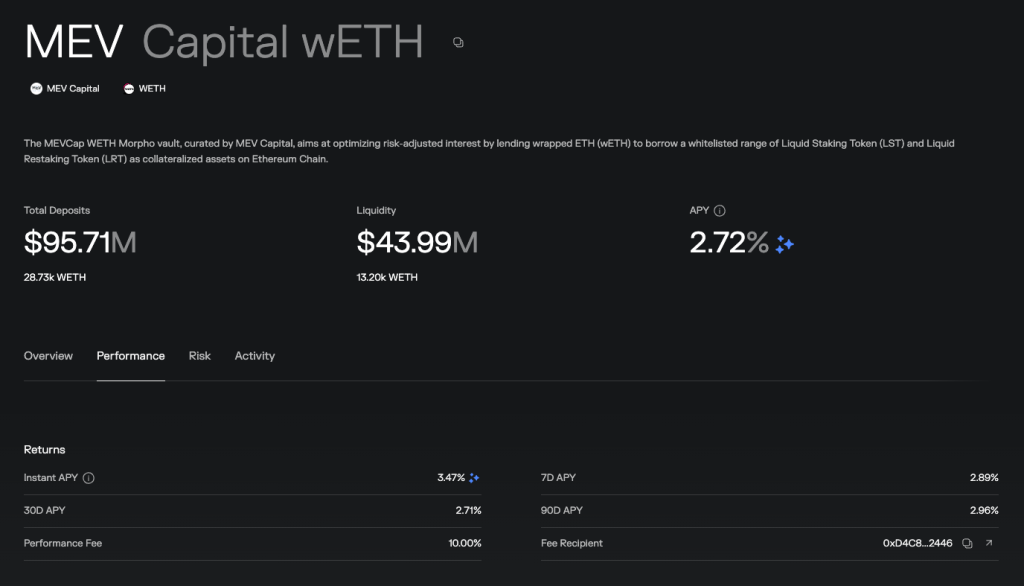Click the 0xD4C8...2446 recipient address
The image size is (1024, 586).
pos(917,543)
